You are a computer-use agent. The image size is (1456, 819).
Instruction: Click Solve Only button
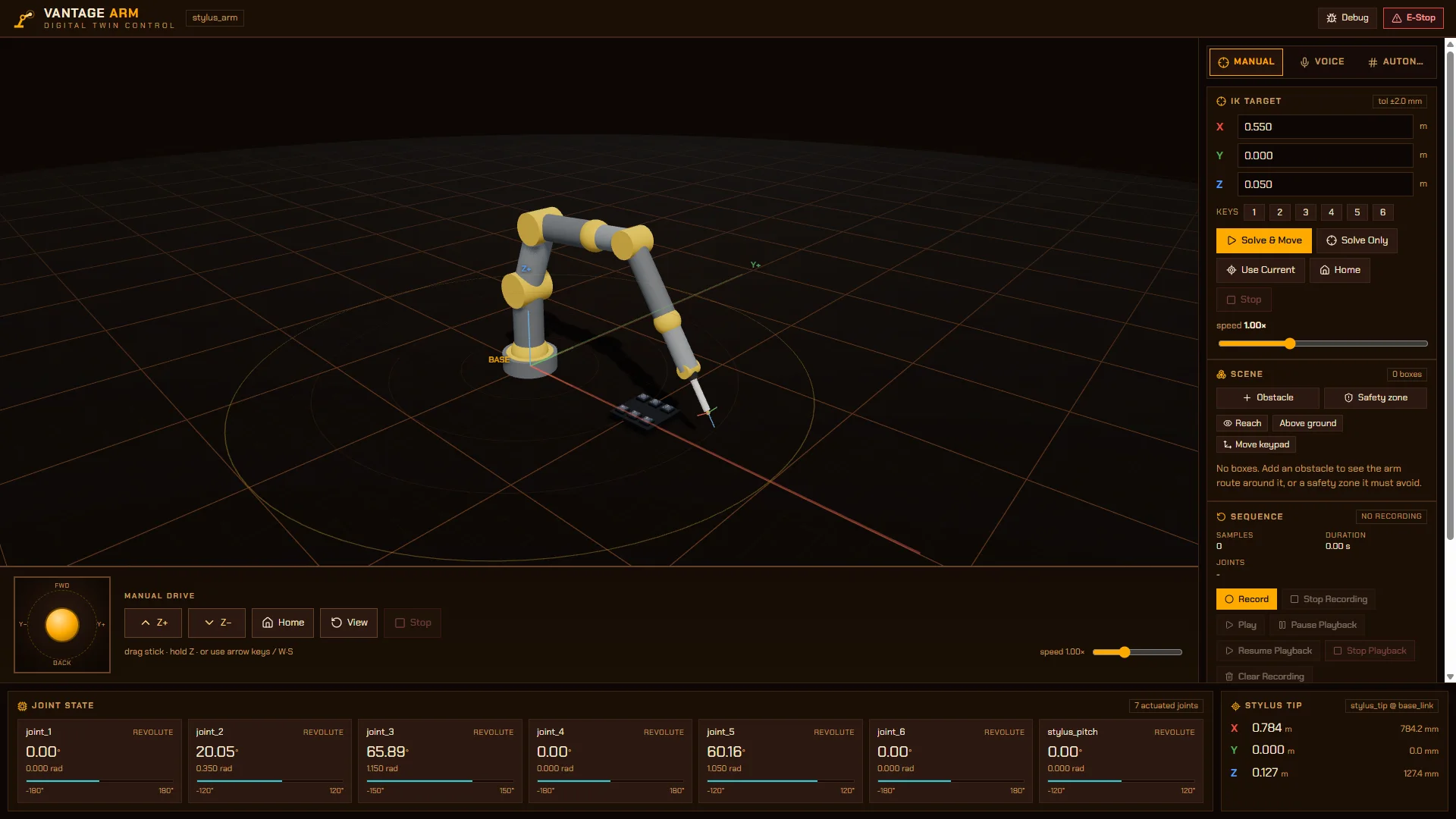[1357, 240]
